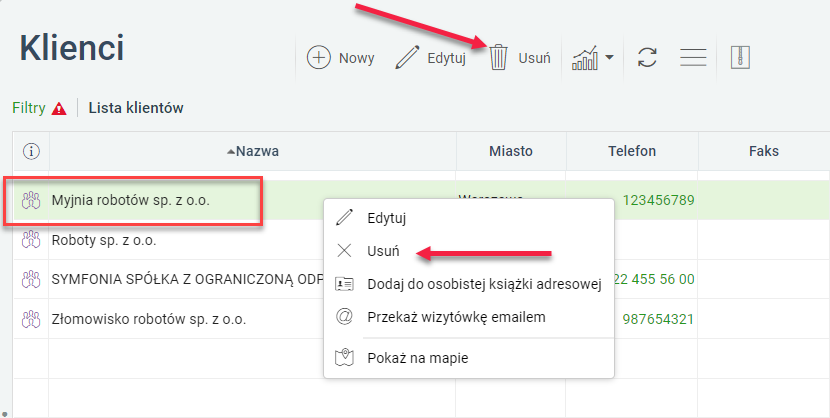The height and width of the screenshot is (418, 830).
Task: Open the chart statistics icon
Action: pos(584,57)
